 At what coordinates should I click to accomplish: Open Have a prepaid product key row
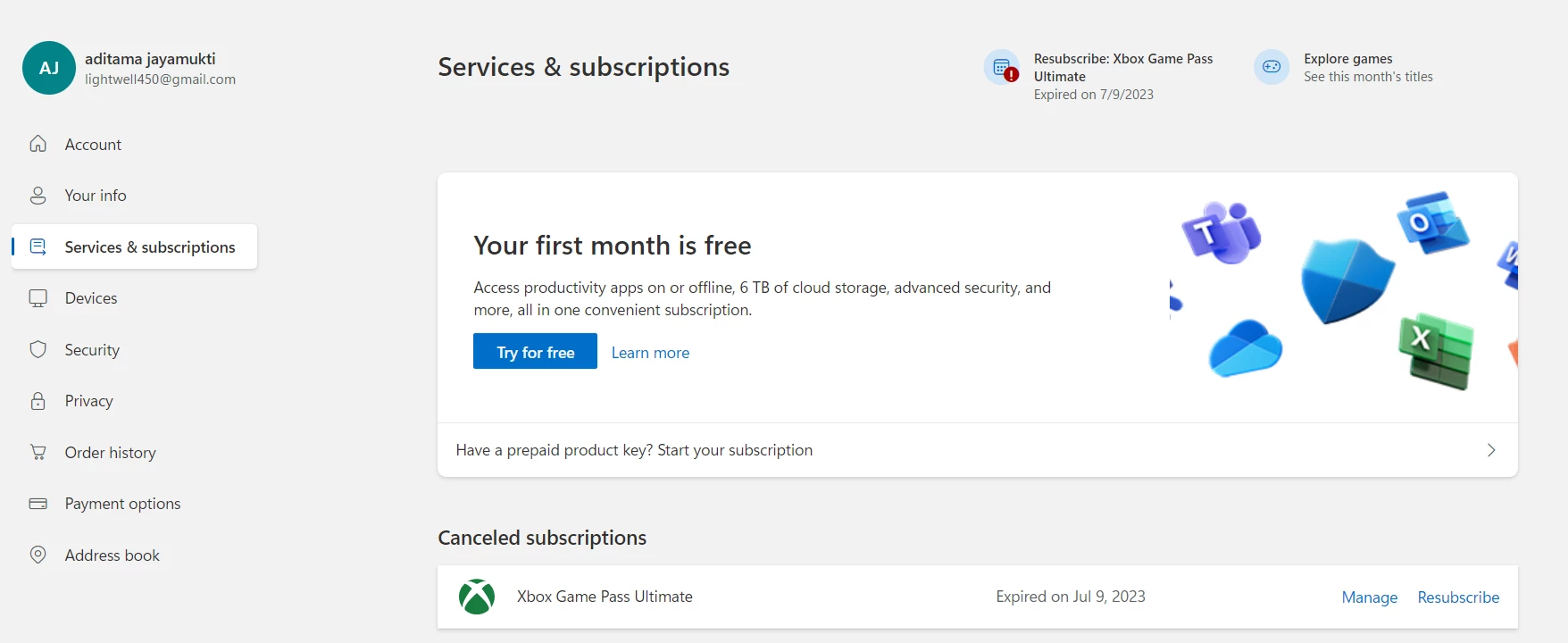tap(634, 450)
